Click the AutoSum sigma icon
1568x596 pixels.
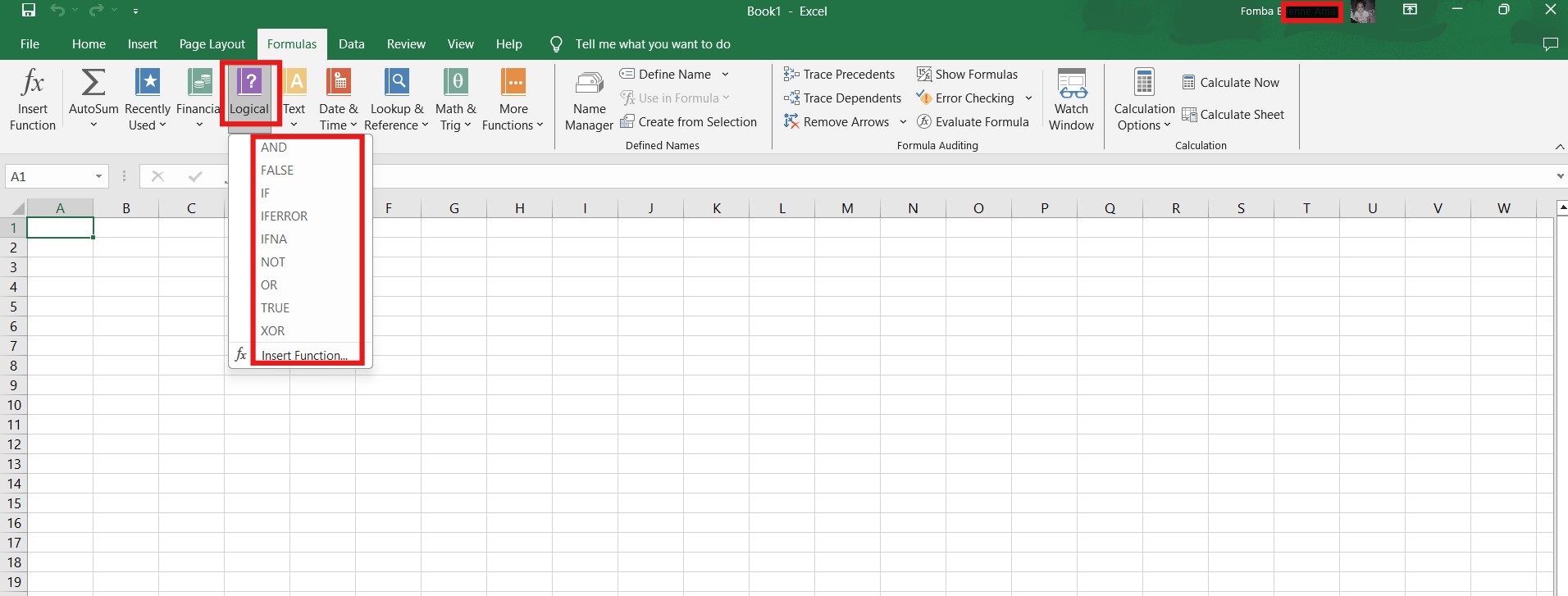pyautogui.click(x=93, y=83)
